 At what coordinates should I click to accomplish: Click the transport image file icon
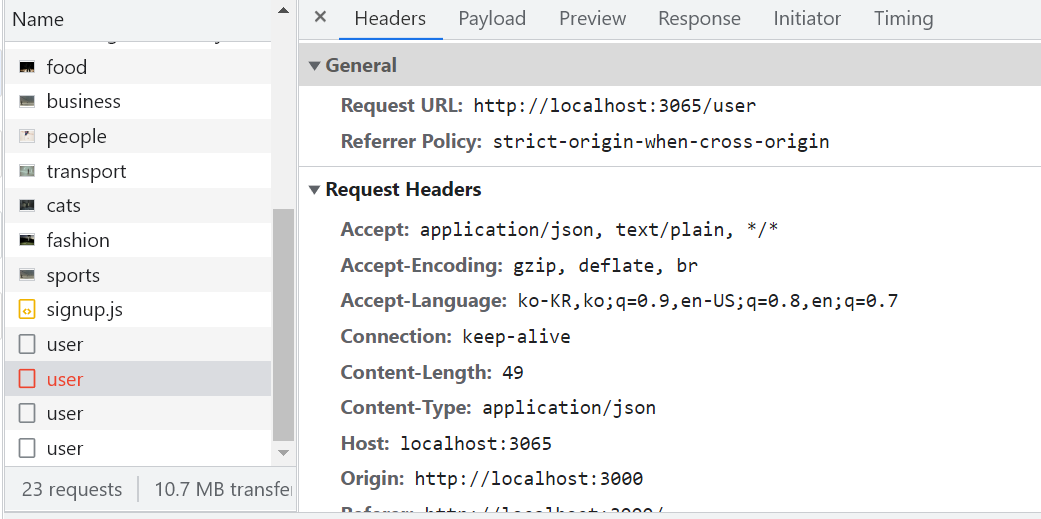(27, 171)
